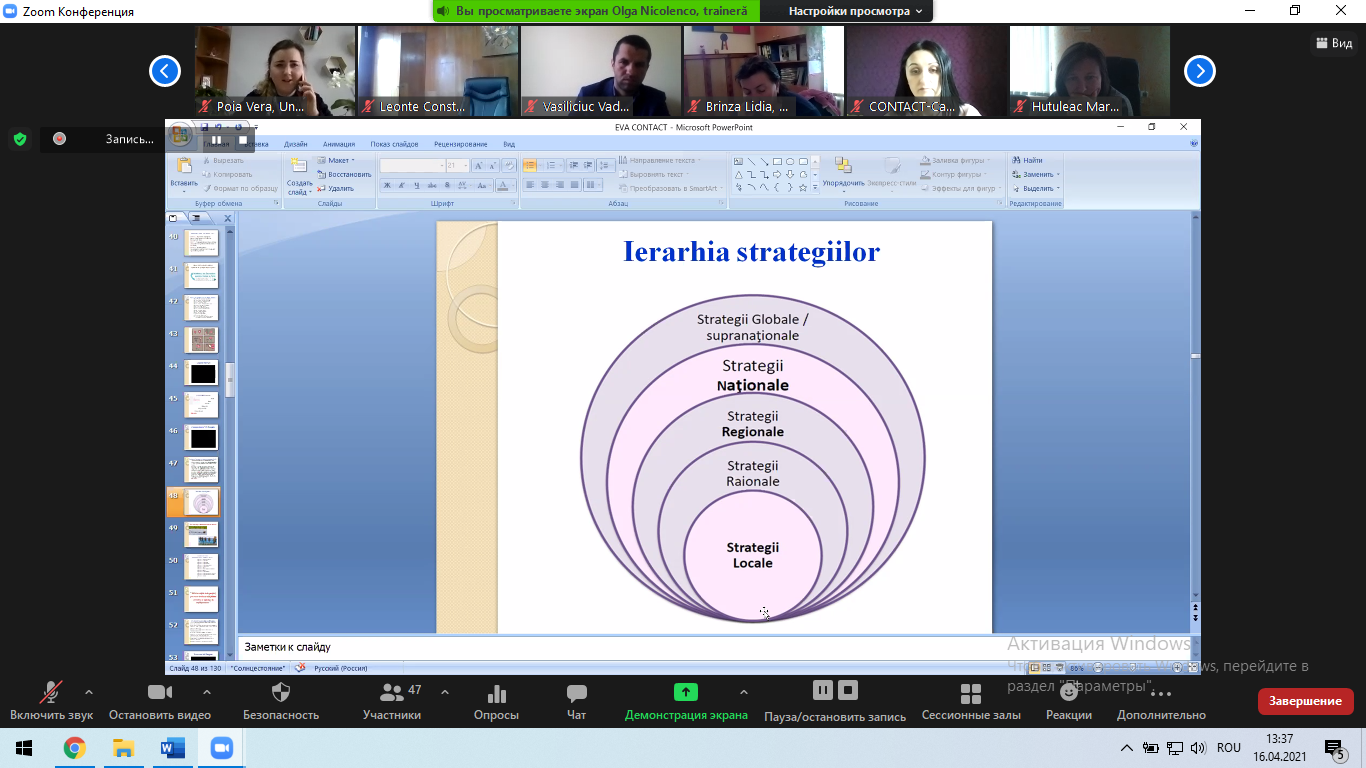Pause the recording in the toolbar
The width and height of the screenshot is (1366, 768).
click(822, 690)
